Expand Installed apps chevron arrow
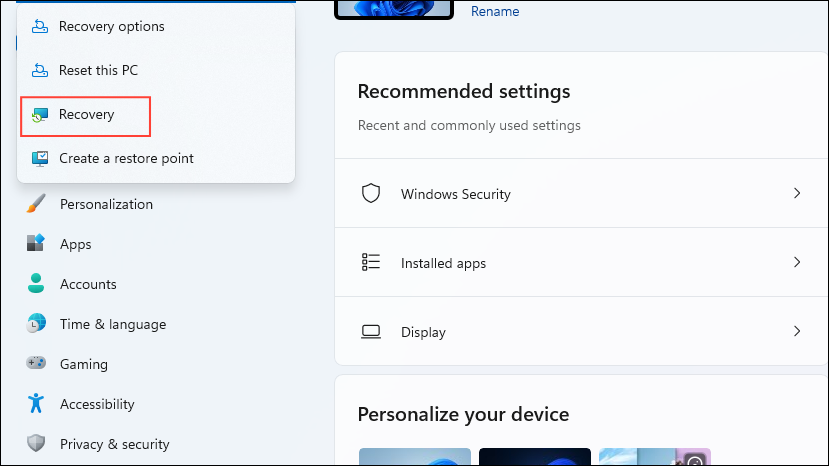This screenshot has width=829, height=466. click(797, 262)
